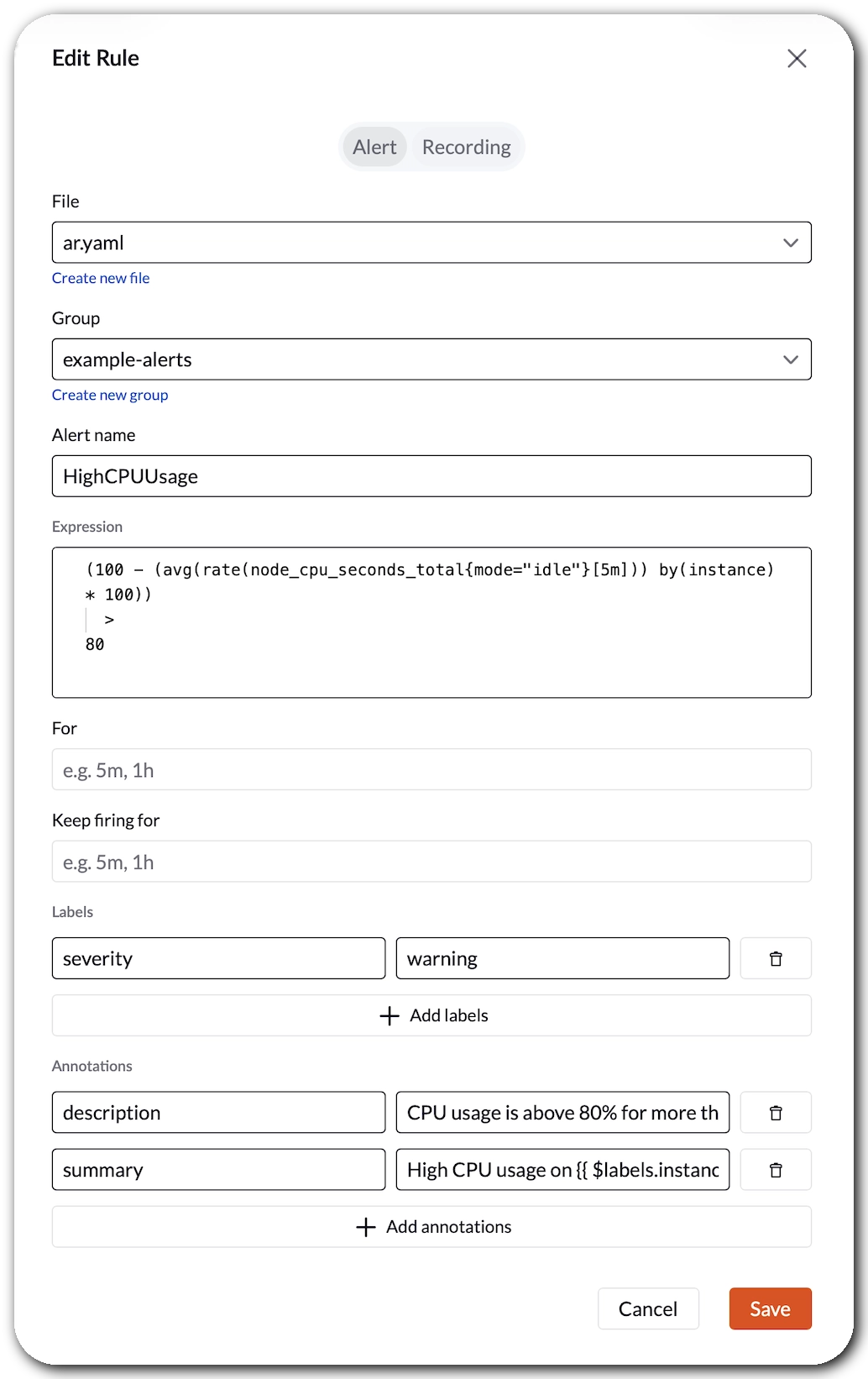Delete the severity label row

[775, 958]
